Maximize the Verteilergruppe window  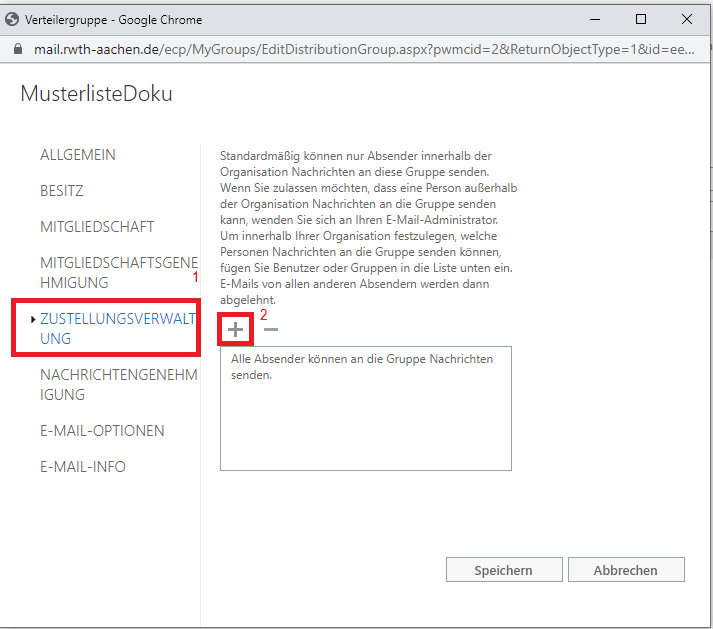(641, 19)
